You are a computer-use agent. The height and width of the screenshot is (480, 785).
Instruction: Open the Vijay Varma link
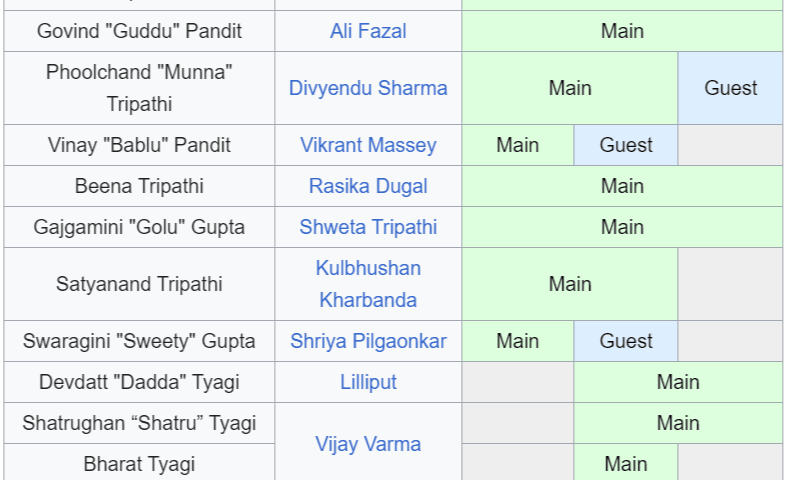click(368, 444)
